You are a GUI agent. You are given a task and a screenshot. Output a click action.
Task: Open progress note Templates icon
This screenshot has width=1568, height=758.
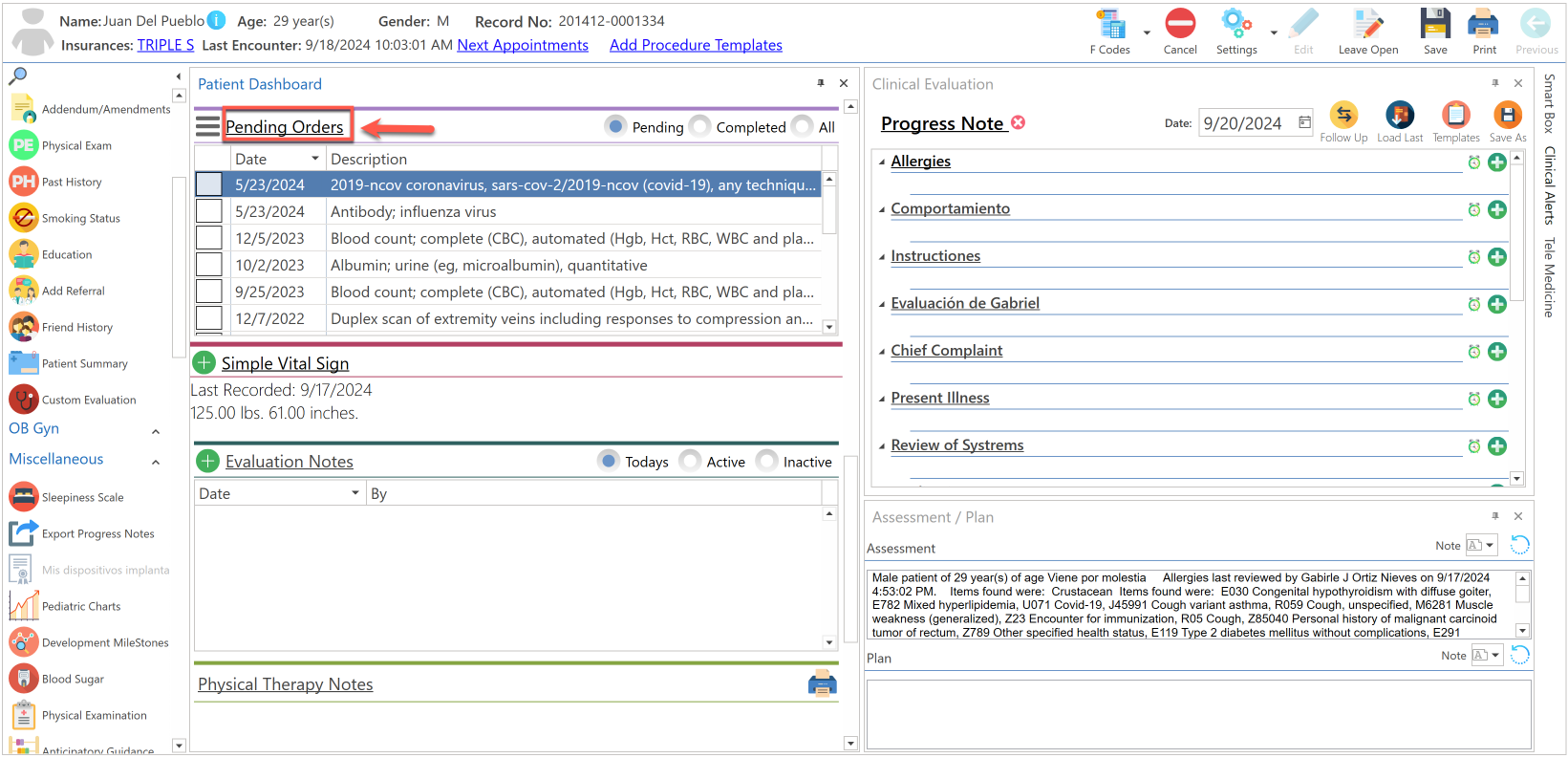[x=1455, y=116]
